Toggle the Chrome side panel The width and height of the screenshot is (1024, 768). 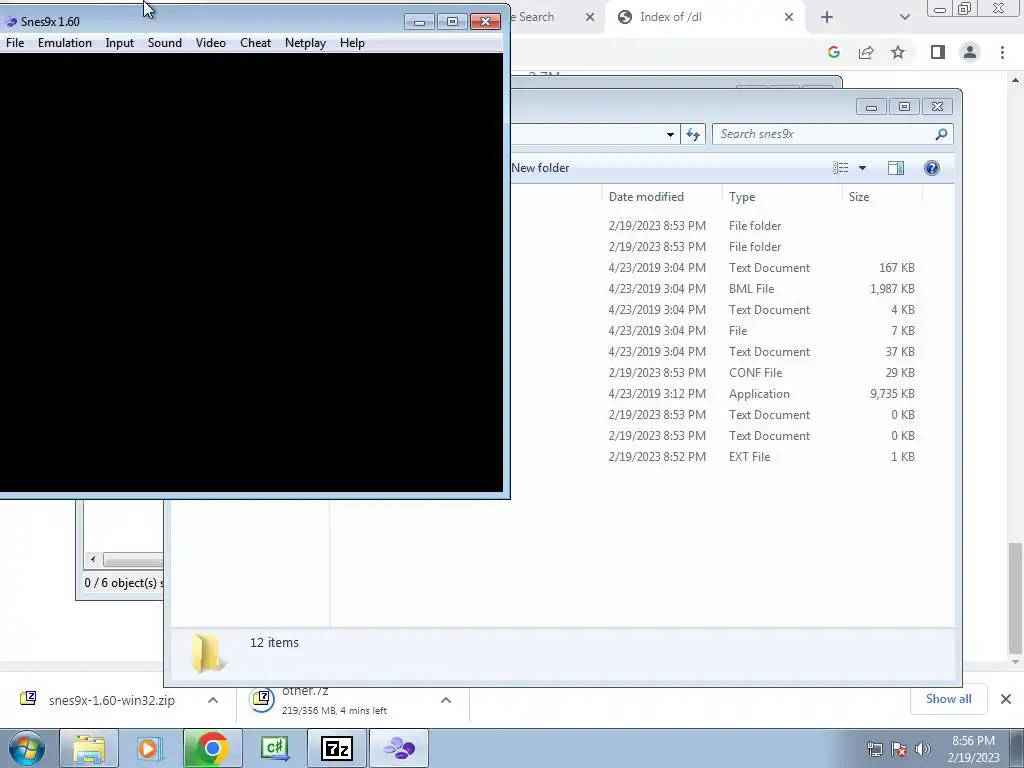[x=938, y=52]
